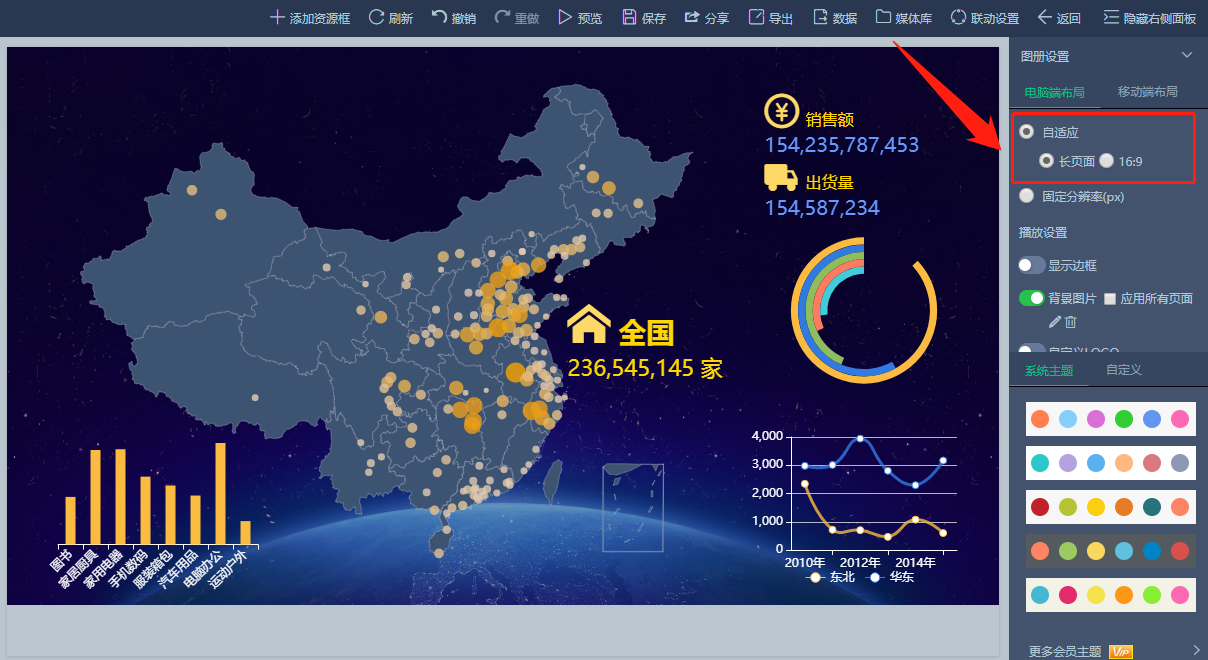Open 联动设置 linkage settings
This screenshot has width=1208, height=660.
984,18
